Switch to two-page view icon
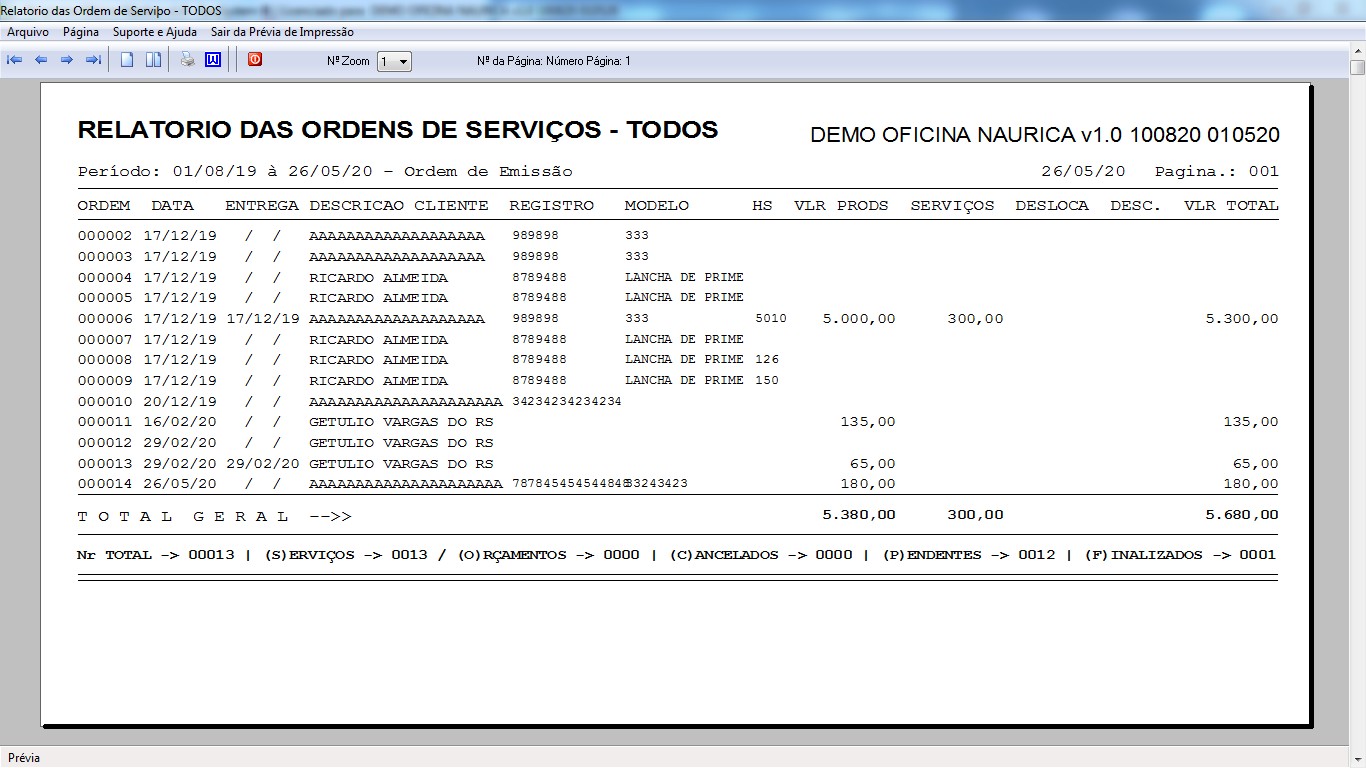This screenshot has width=1366, height=768. (153, 60)
